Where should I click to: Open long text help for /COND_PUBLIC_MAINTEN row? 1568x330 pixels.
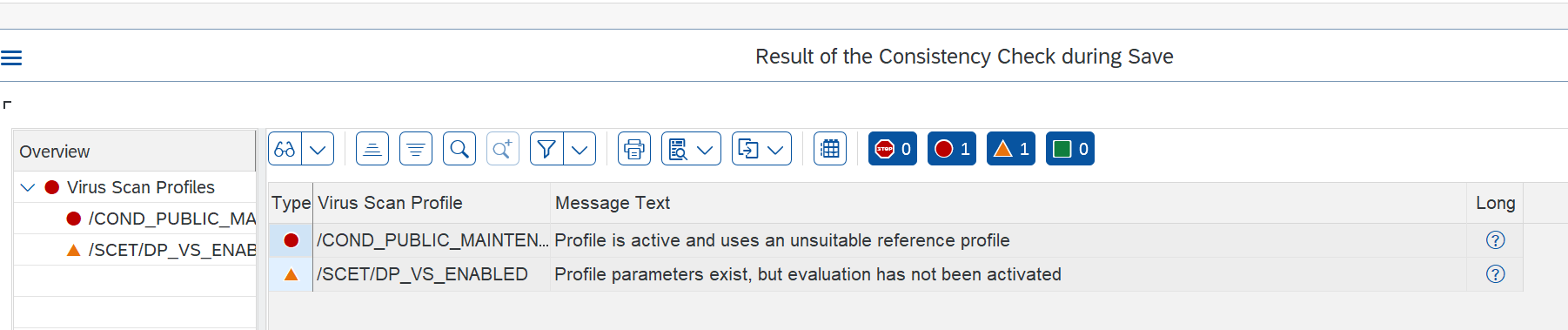click(1495, 240)
